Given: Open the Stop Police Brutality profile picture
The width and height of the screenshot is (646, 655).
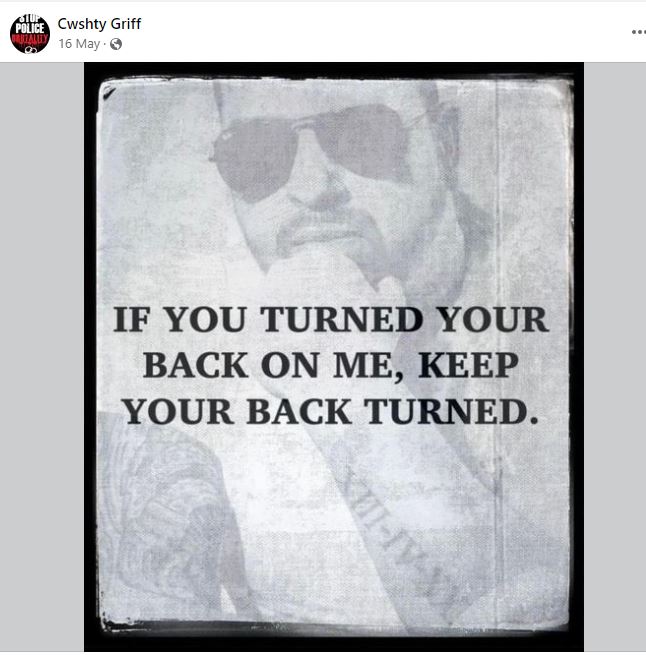Looking at the screenshot, I should [30, 34].
